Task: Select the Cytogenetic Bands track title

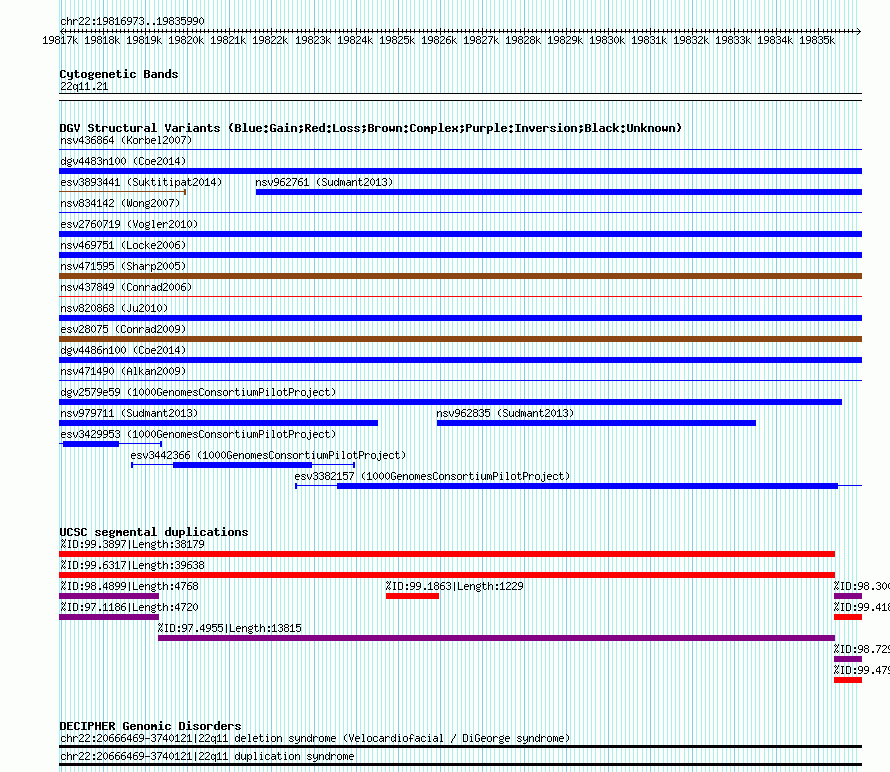Action: click(x=119, y=74)
